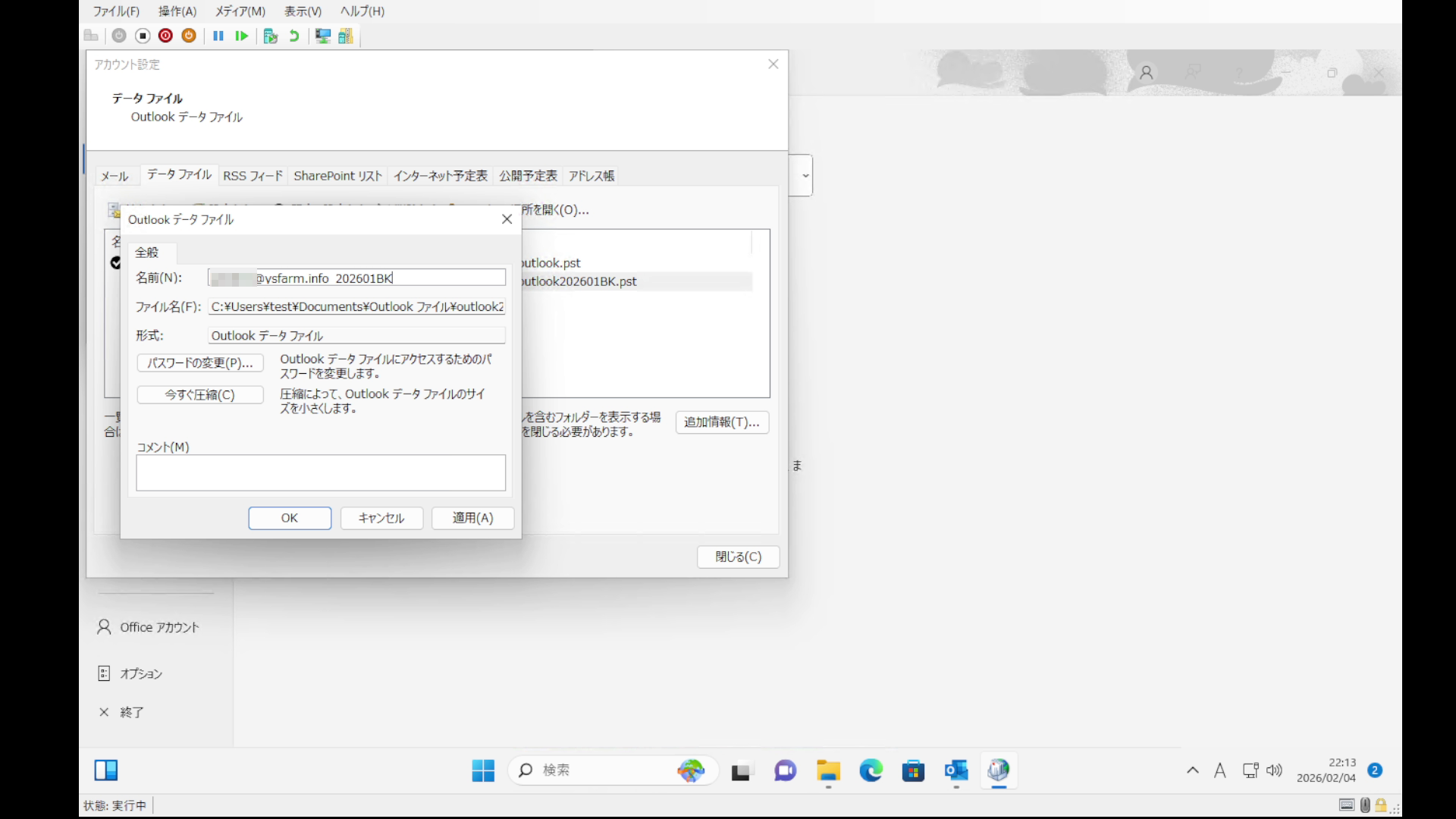Image resolution: width=1456 pixels, height=819 pixels.
Task: Select the RSS フィード tab
Action: (x=253, y=176)
